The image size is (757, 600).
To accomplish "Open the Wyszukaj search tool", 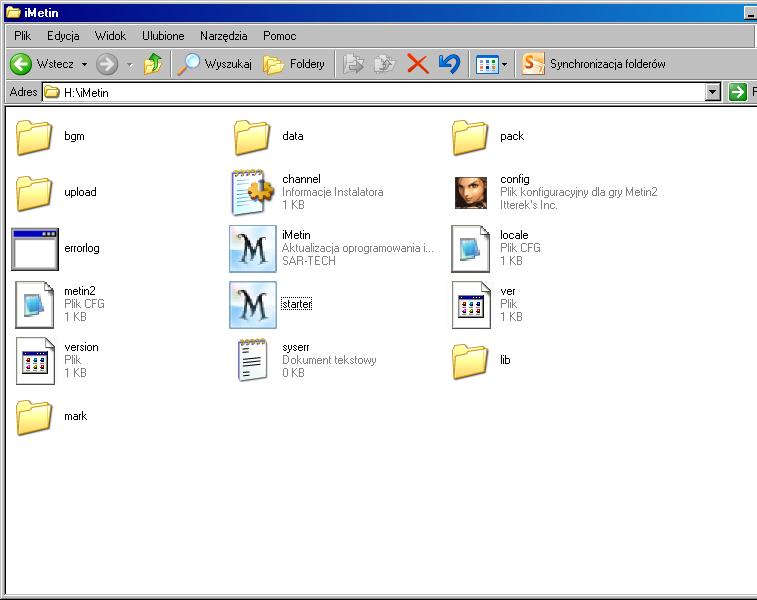I will 214,64.
